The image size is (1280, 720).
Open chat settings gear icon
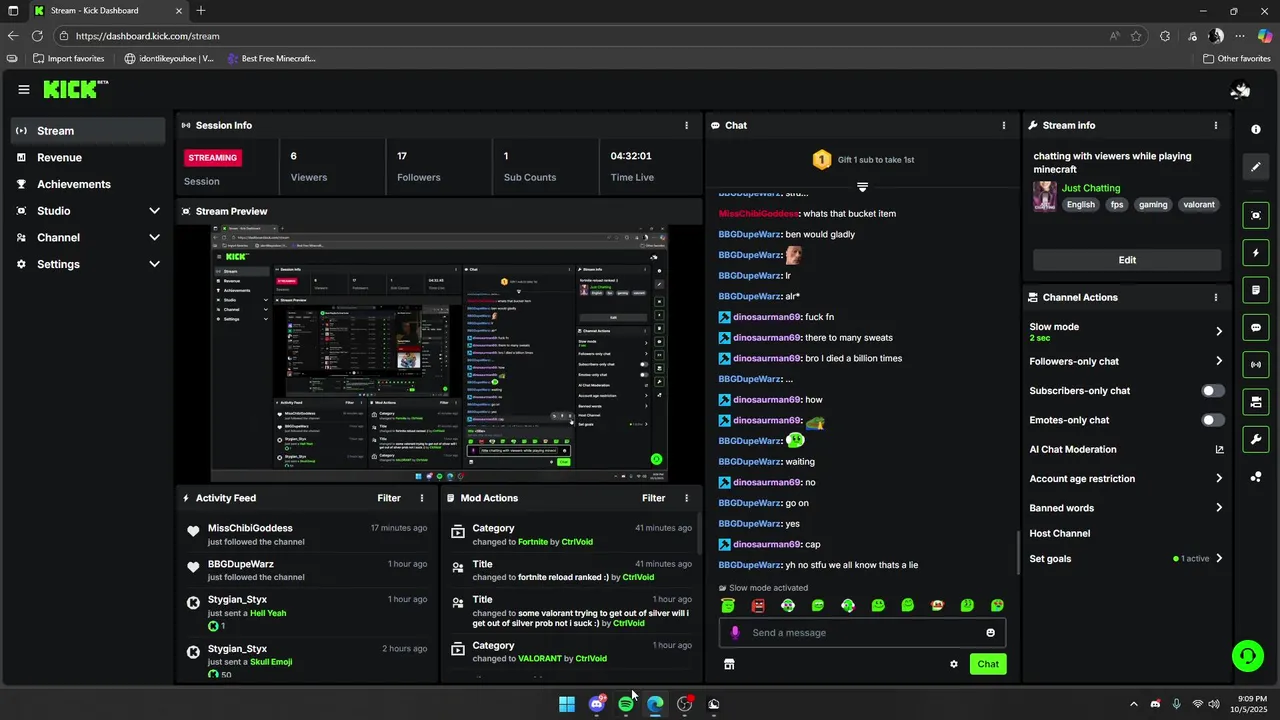point(953,664)
